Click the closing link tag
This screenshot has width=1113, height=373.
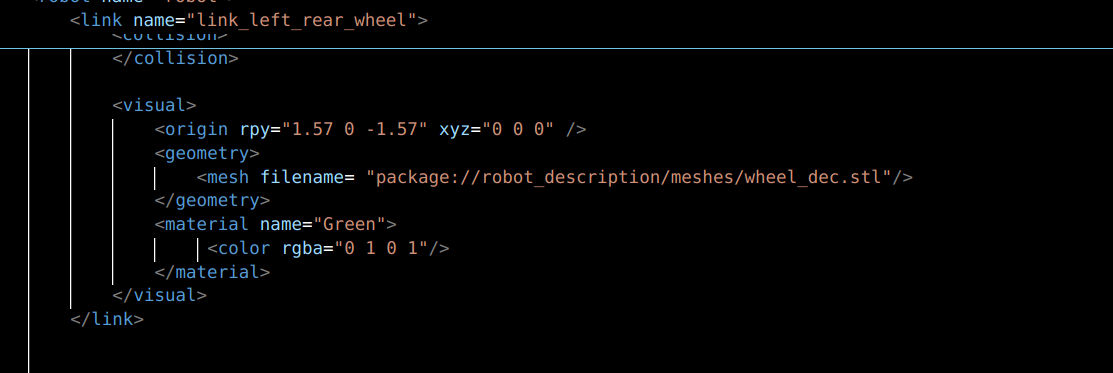pyautogui.click(x=106, y=319)
